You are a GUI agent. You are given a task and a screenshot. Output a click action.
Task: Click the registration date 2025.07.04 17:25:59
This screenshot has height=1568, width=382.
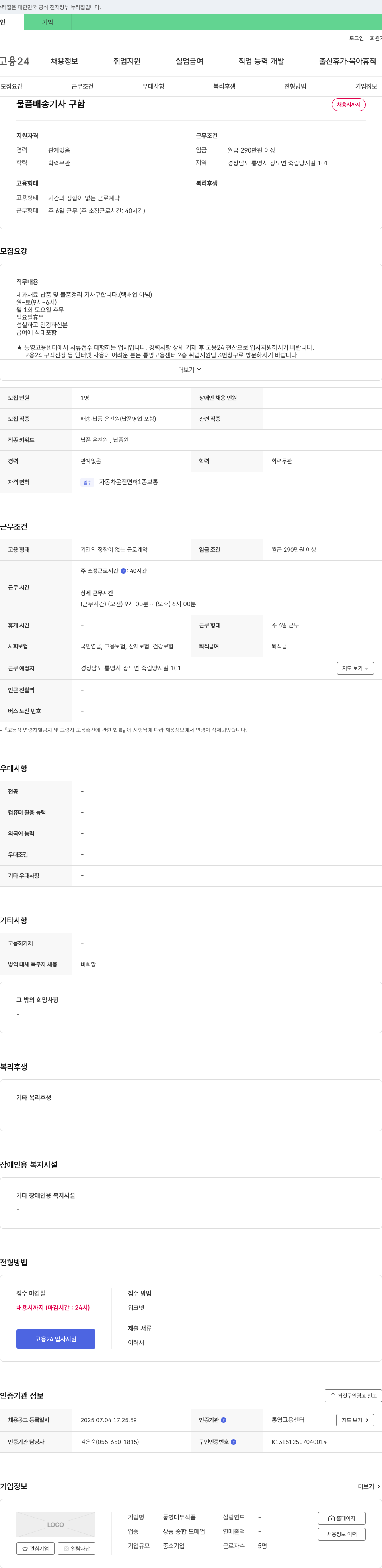(109, 1420)
